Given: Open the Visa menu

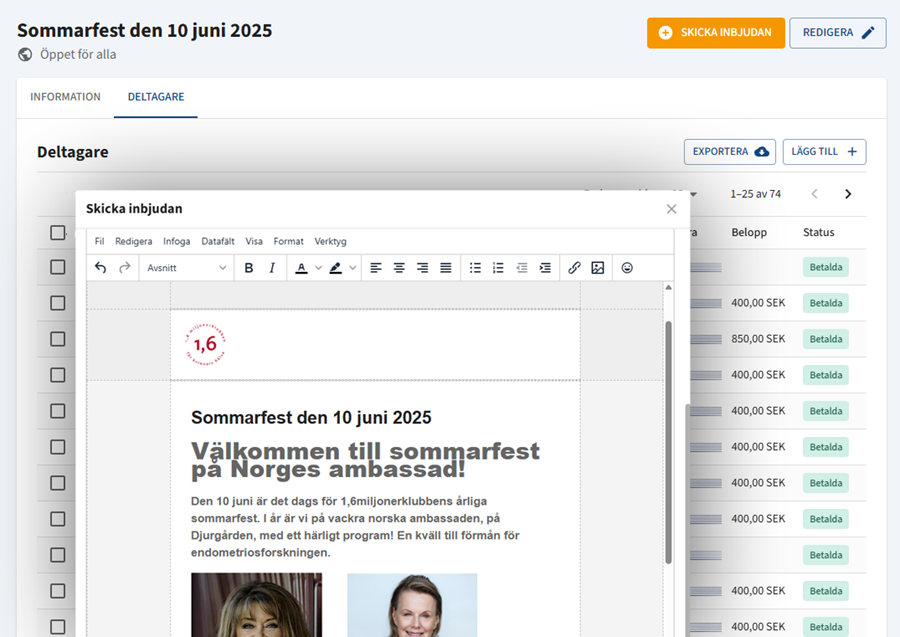Looking at the screenshot, I should point(254,242).
